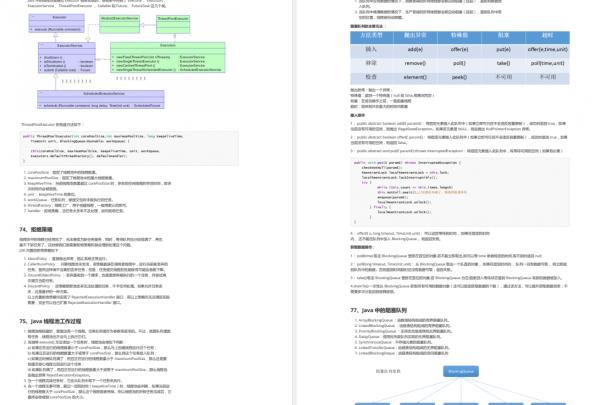Click the section 74 heading

click(36, 230)
